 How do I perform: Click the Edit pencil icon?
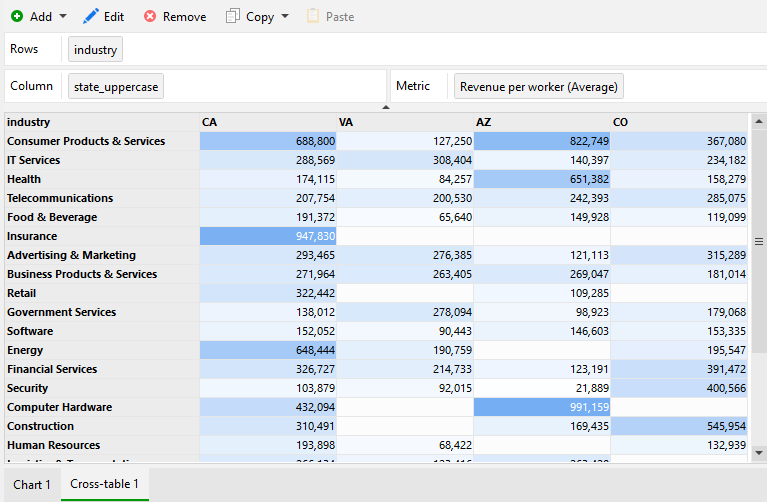pos(90,16)
